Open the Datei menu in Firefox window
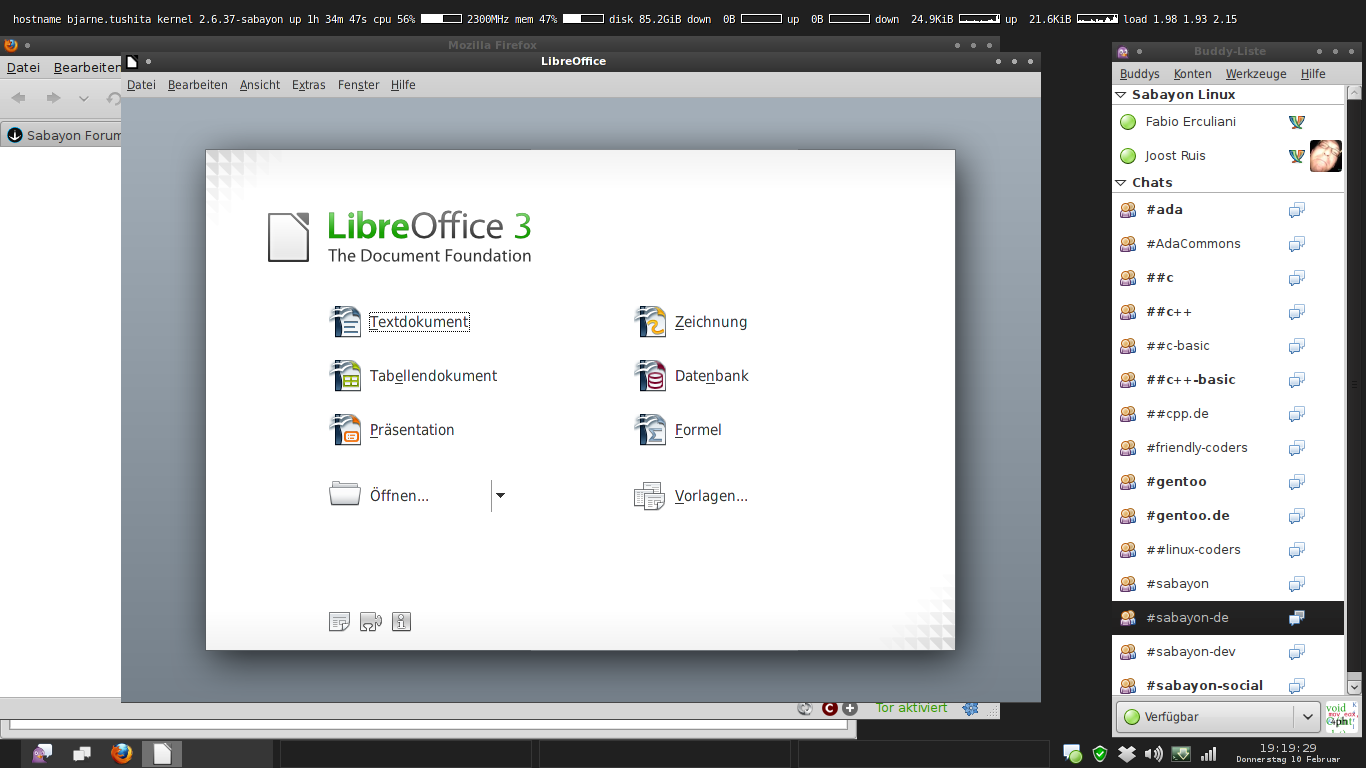The image size is (1366, 768). [x=23, y=68]
